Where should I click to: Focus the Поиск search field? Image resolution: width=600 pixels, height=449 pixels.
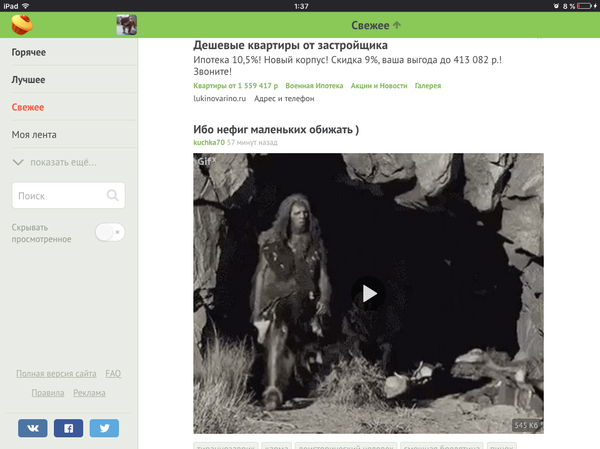click(x=68, y=195)
